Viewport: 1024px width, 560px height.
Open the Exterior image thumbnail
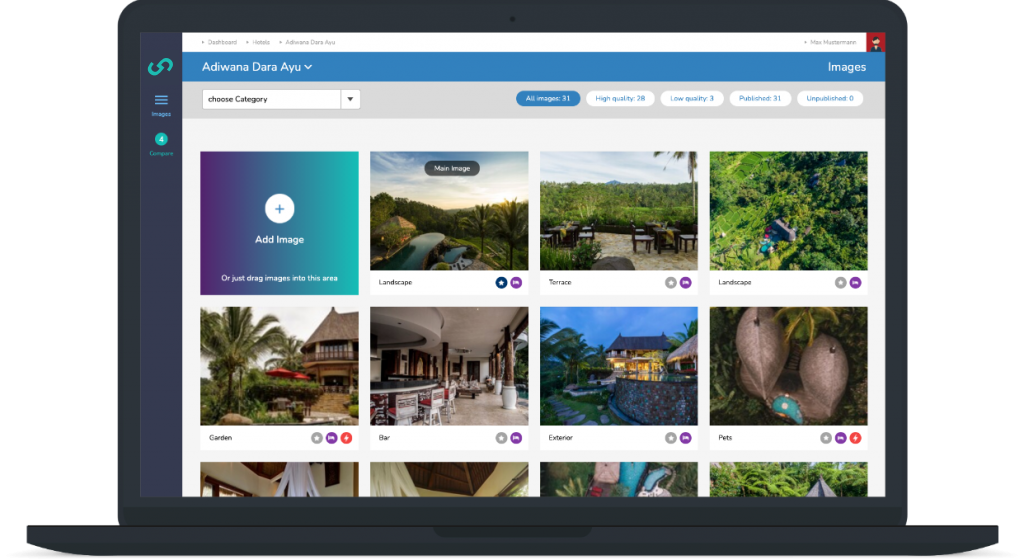point(618,366)
